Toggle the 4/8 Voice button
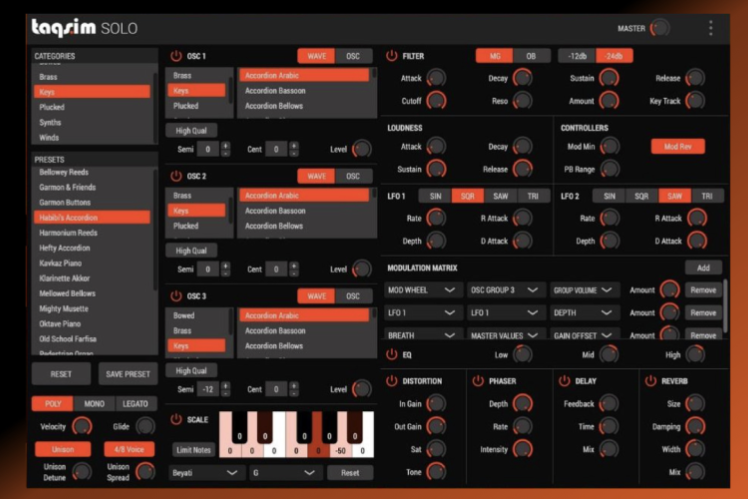The image size is (748, 499). [129, 449]
